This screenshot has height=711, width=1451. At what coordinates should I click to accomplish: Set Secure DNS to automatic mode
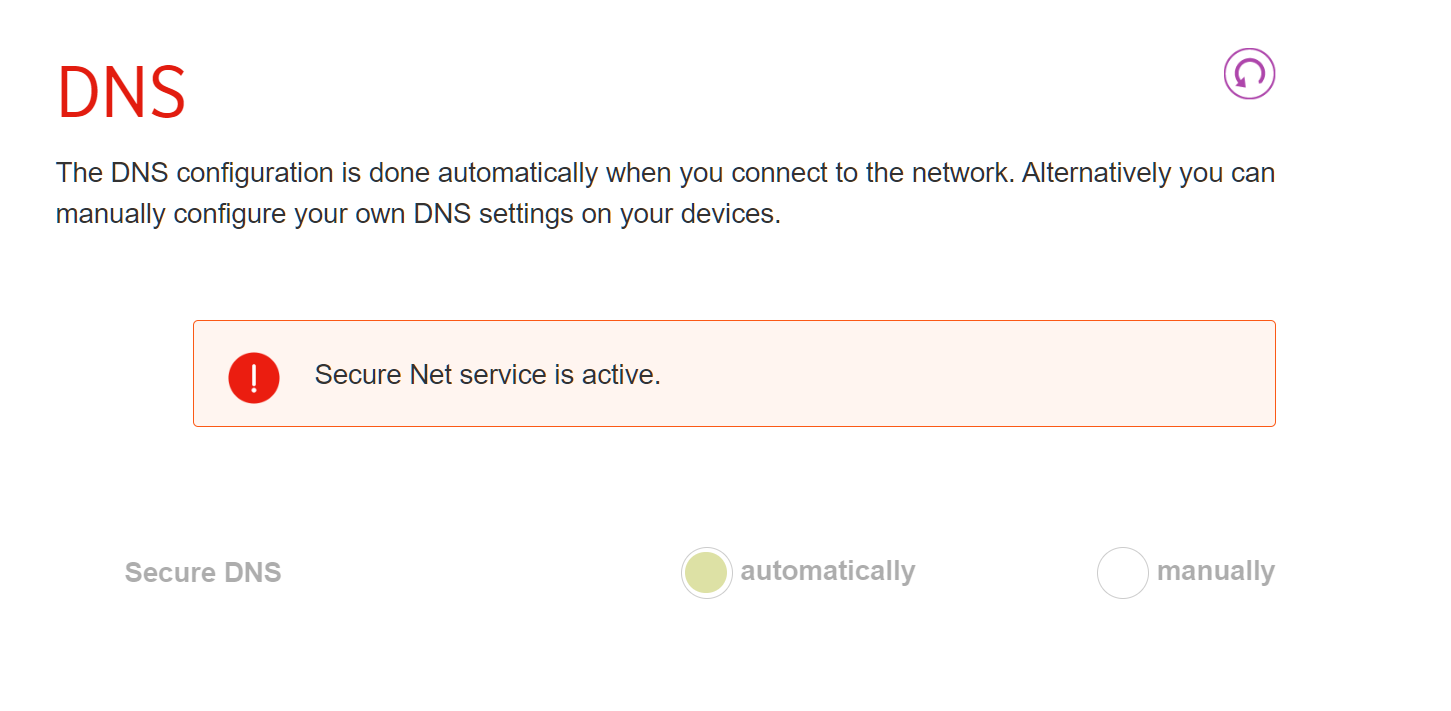click(706, 573)
